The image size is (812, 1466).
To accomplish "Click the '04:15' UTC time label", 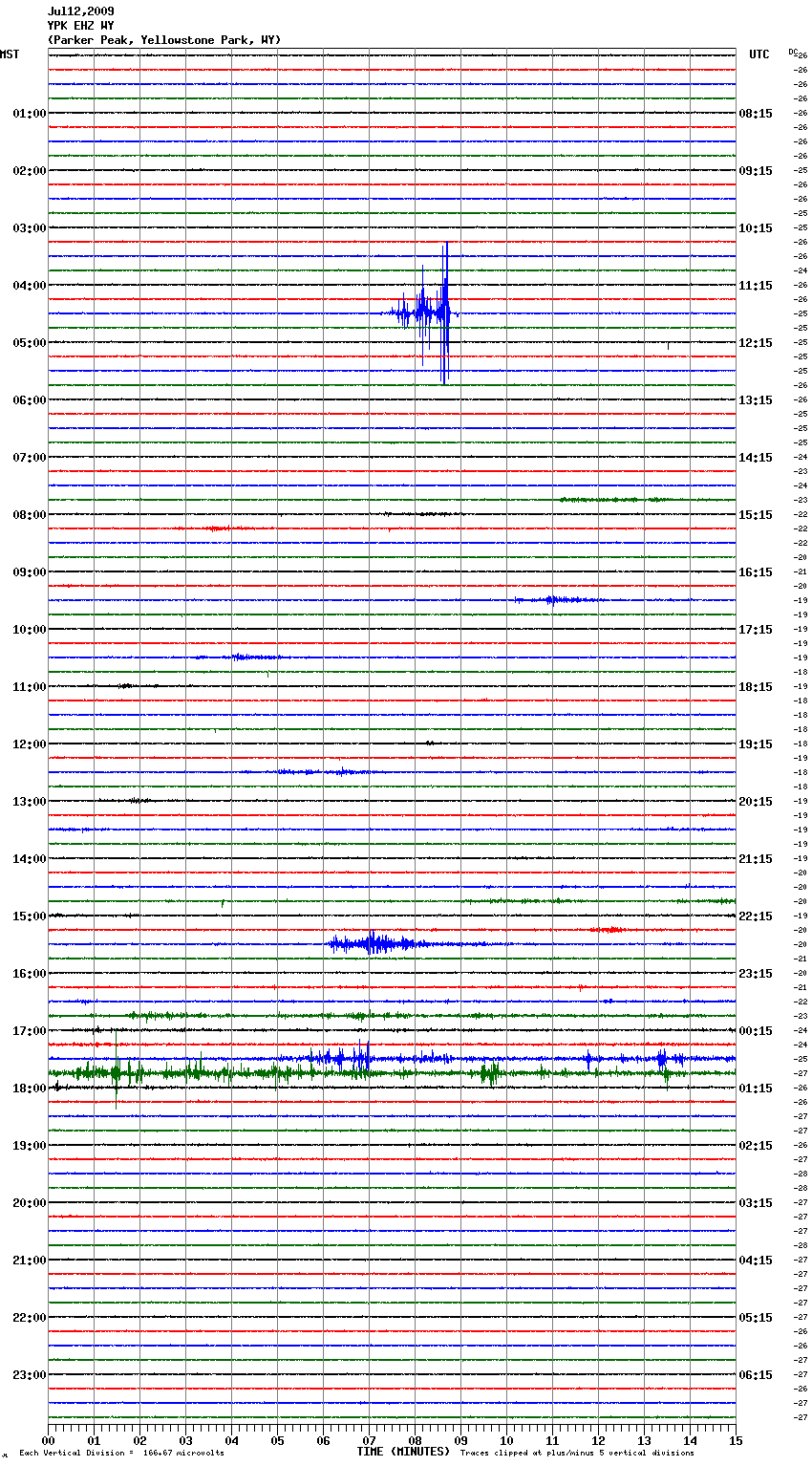I will (756, 1261).
